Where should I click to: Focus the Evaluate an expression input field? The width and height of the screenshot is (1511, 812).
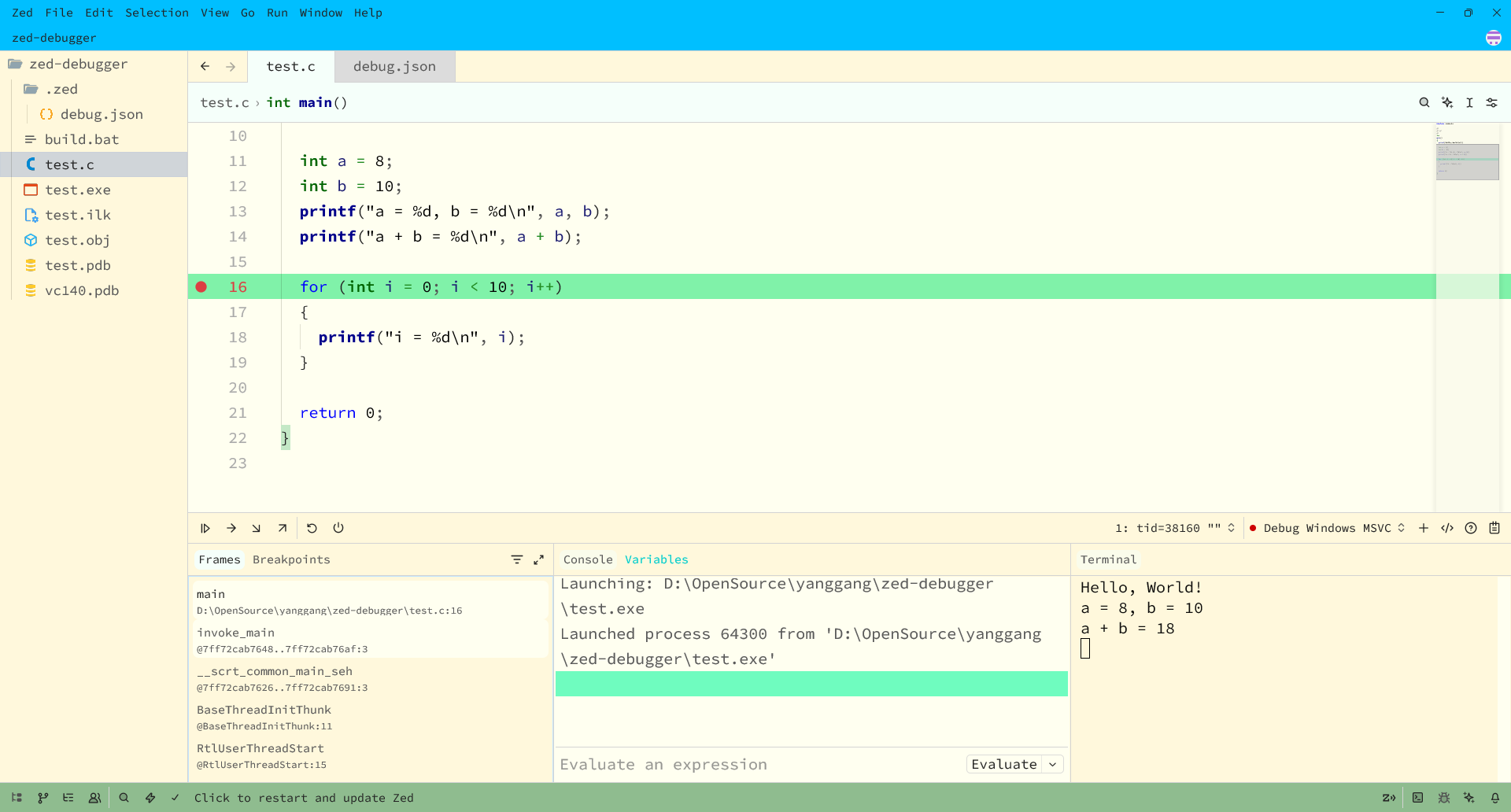755,764
